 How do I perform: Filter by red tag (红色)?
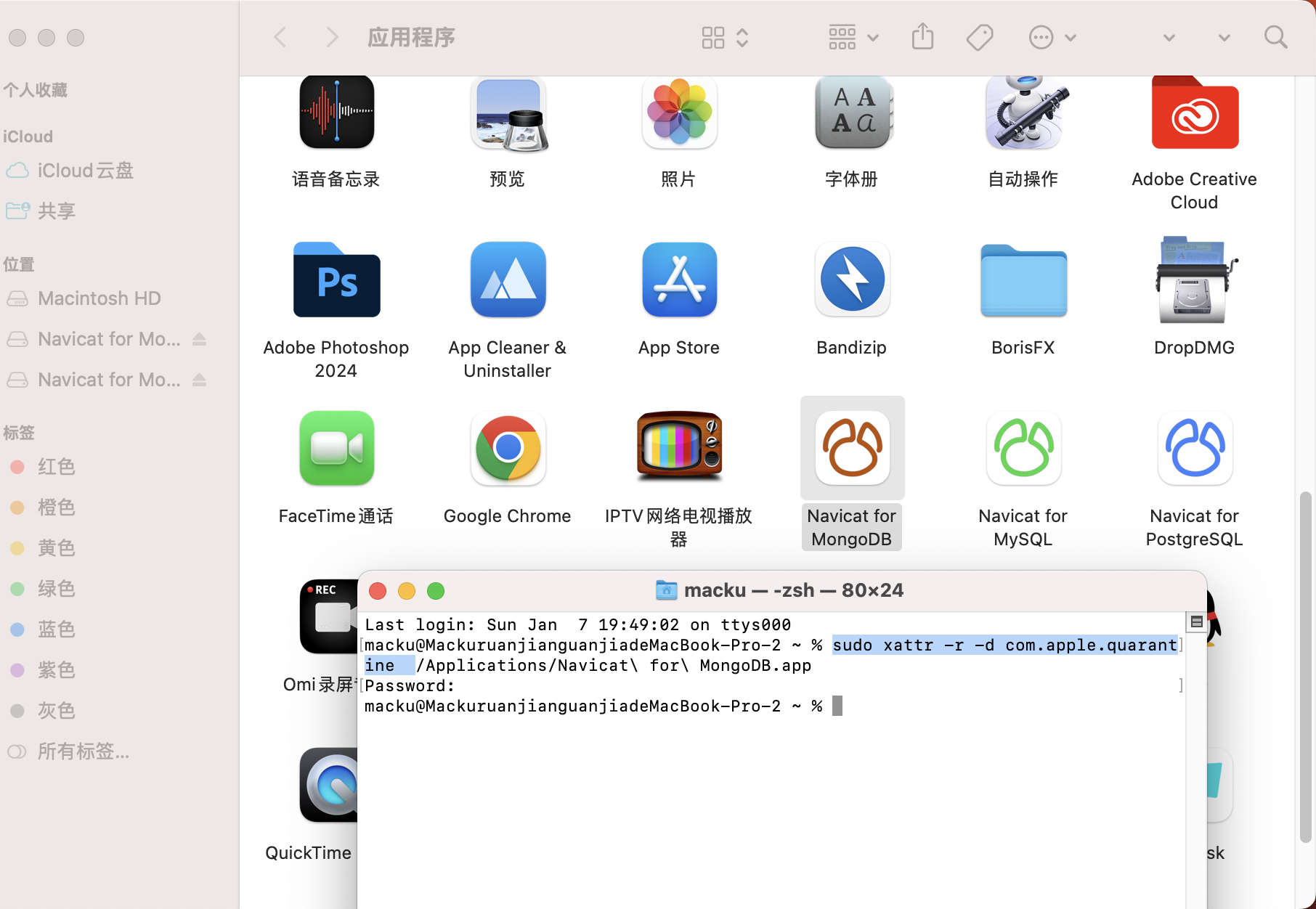point(42,467)
